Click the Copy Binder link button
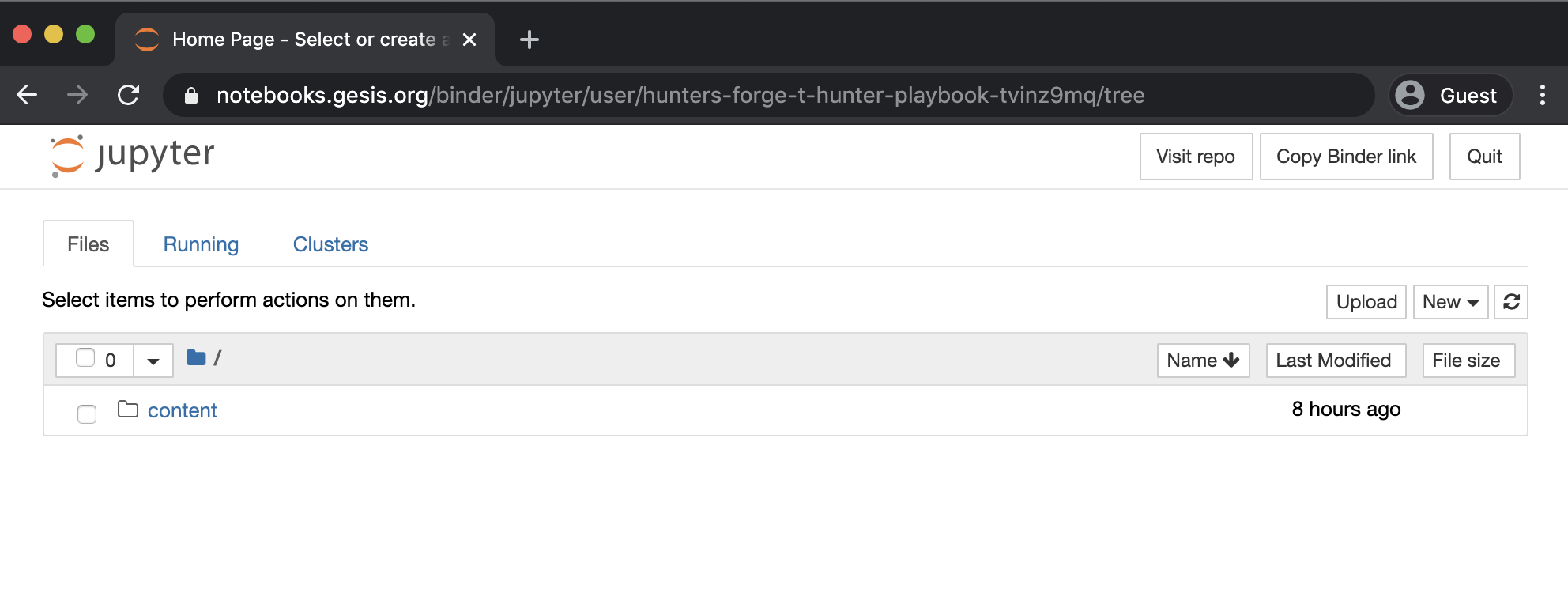This screenshot has width=1568, height=593. 1346,156
